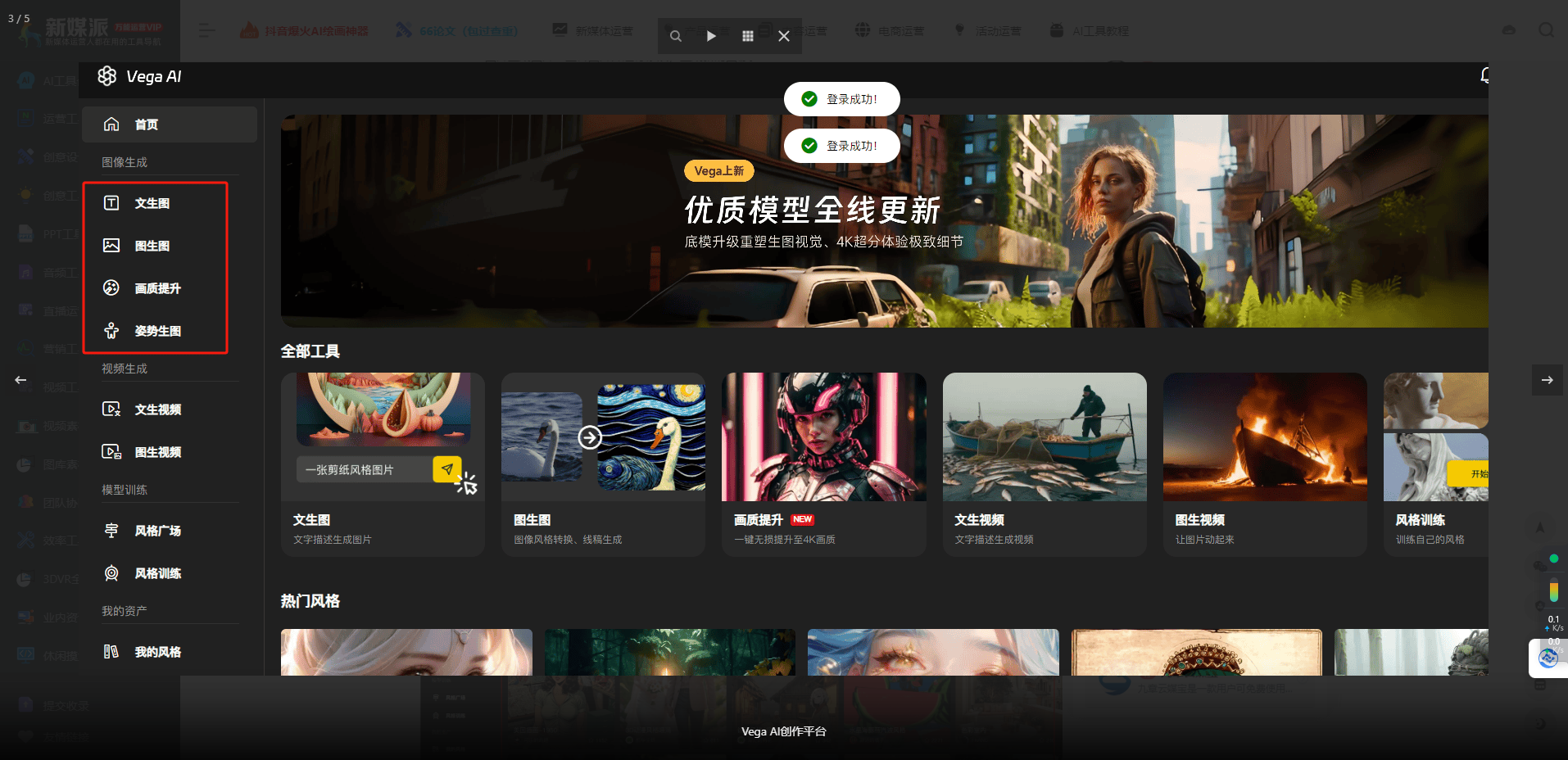Click the 一张剪纸风格图片 prompt input field
The height and width of the screenshot is (760, 1568).
(363, 469)
